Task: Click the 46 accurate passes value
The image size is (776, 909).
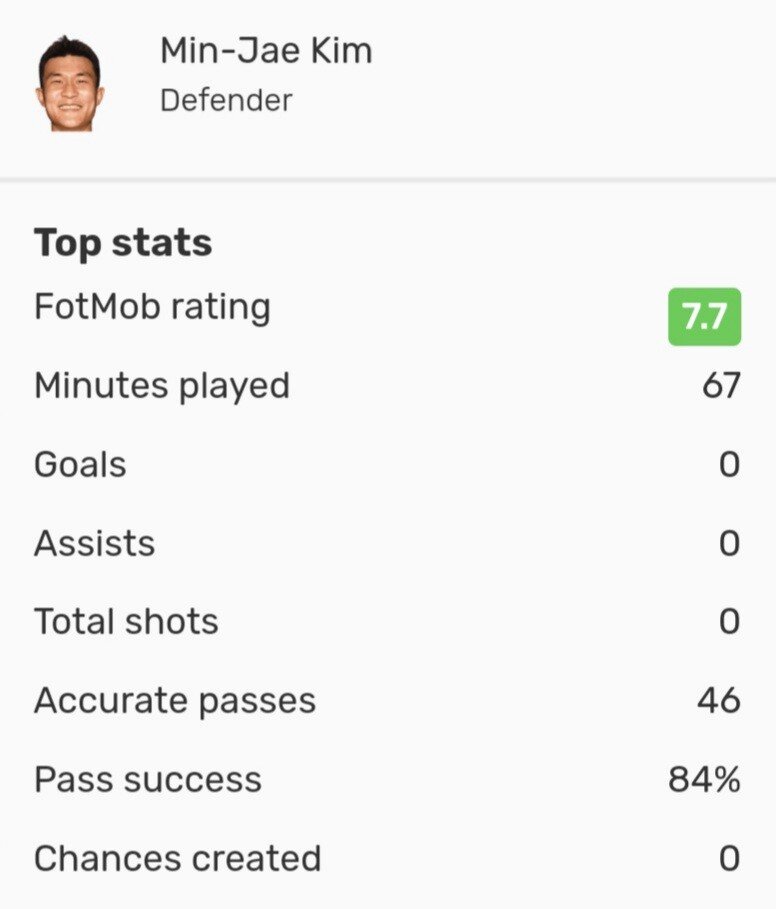Action: (x=719, y=701)
